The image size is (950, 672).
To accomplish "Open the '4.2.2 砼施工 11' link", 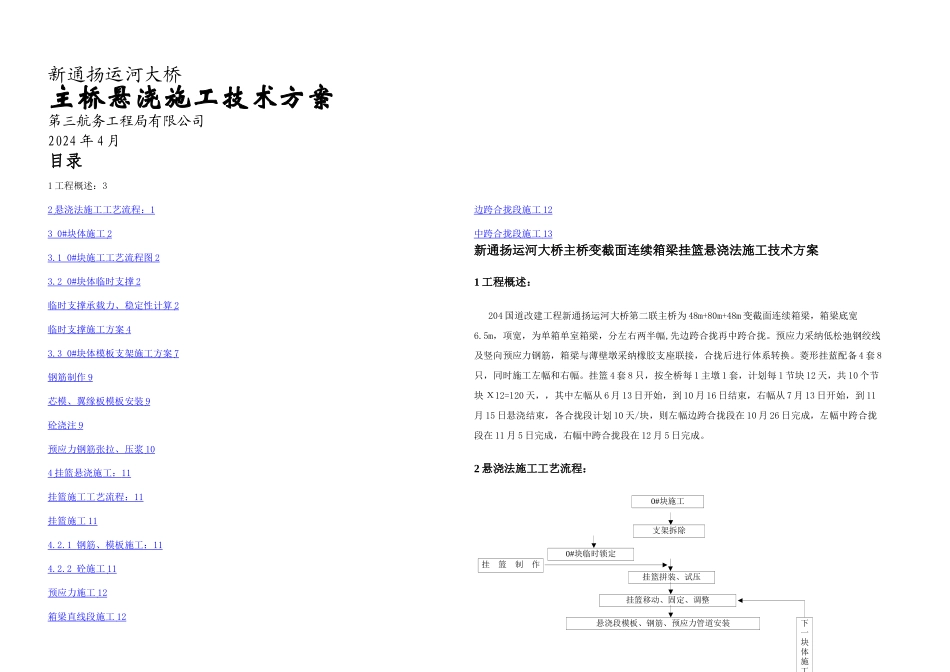I will [82, 569].
